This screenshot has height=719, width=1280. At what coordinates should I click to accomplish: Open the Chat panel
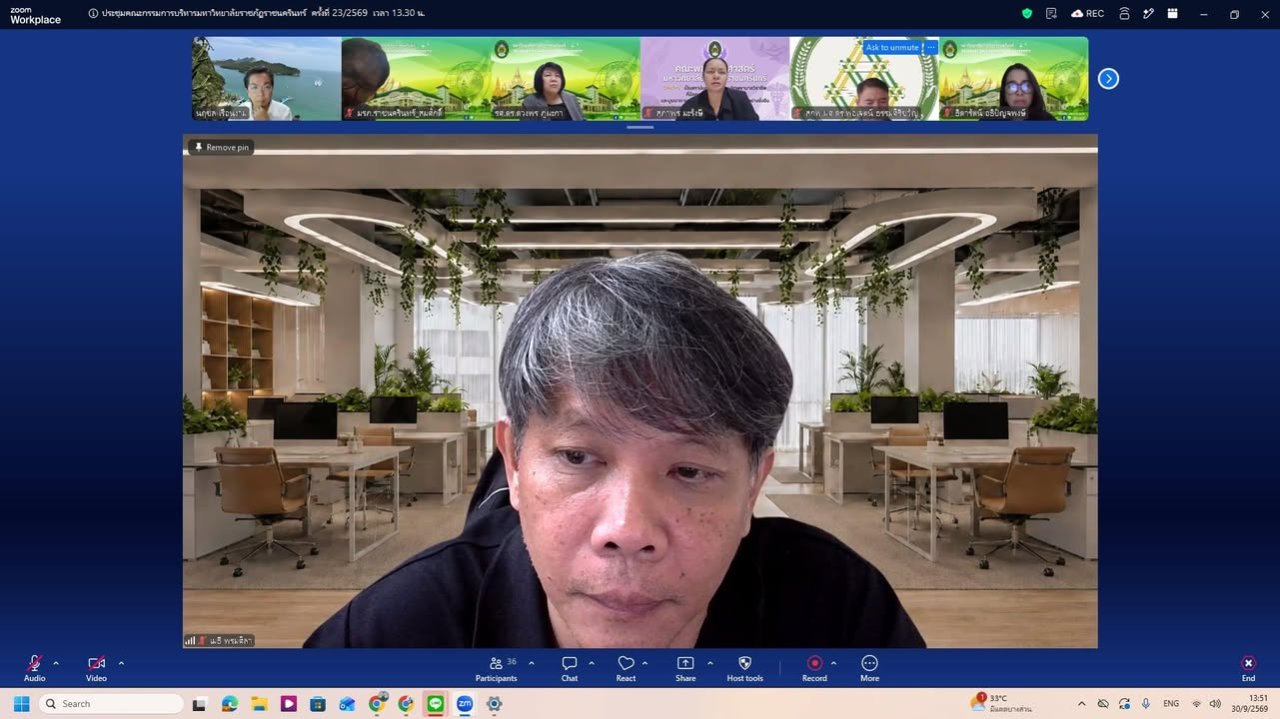click(x=569, y=668)
